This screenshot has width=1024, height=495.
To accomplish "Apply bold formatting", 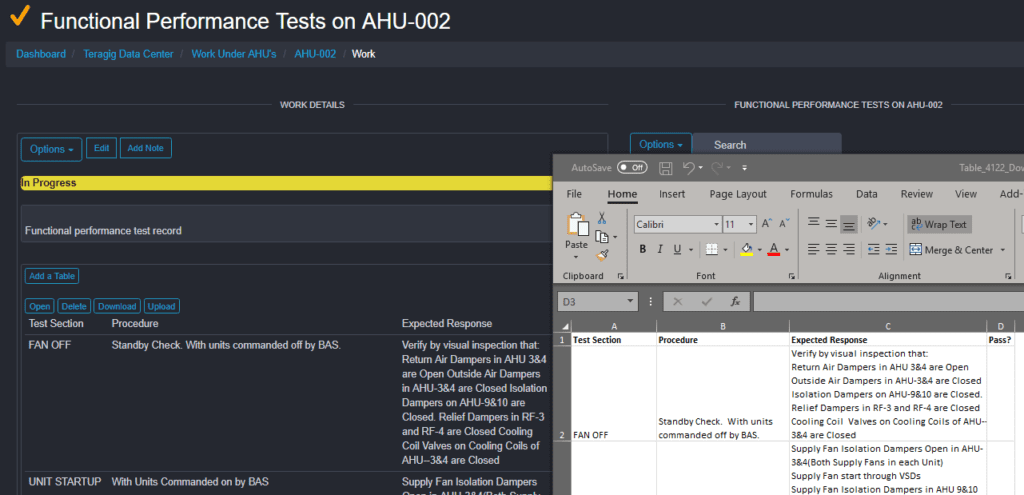I will [x=643, y=249].
